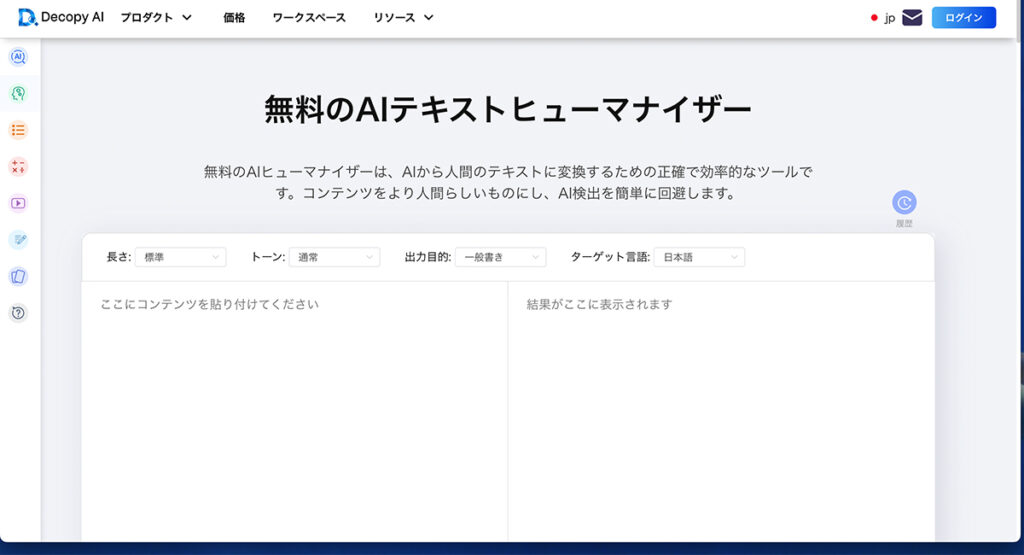Screen dimensions: 1024x555
Task: Open the help question mark icon
Action: (18, 313)
